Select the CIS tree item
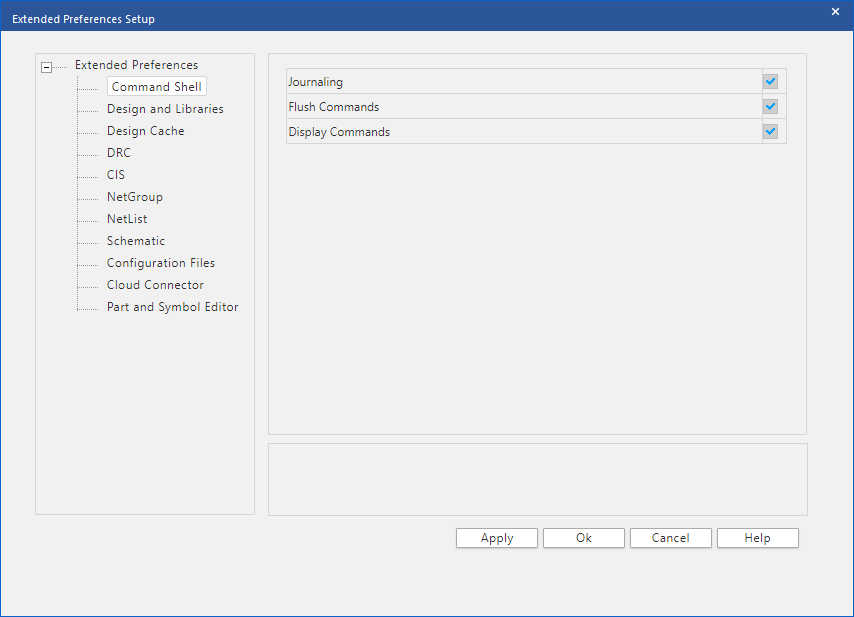The height and width of the screenshot is (617, 854). click(x=115, y=175)
